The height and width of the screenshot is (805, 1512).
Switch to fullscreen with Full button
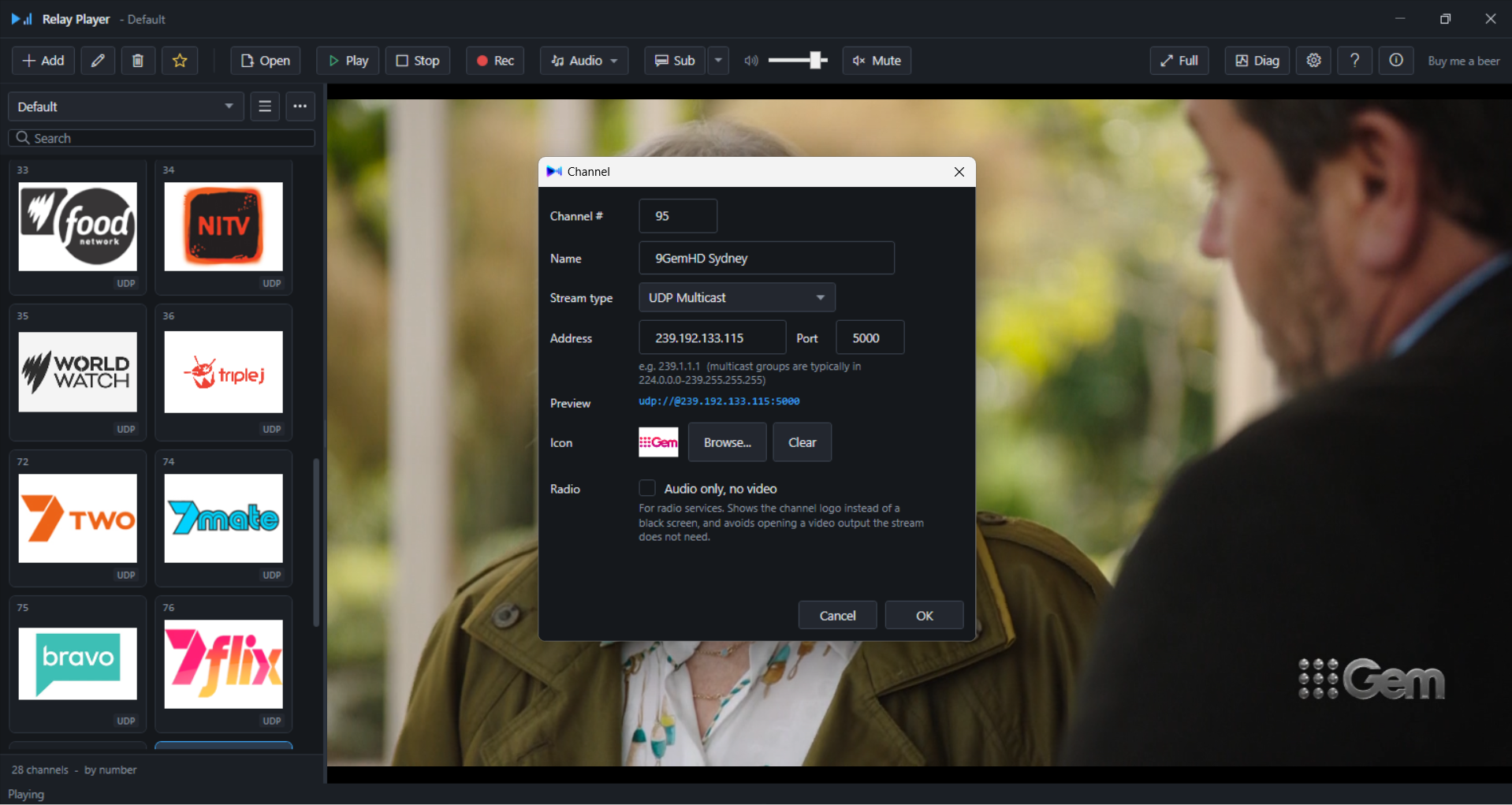point(1179,61)
